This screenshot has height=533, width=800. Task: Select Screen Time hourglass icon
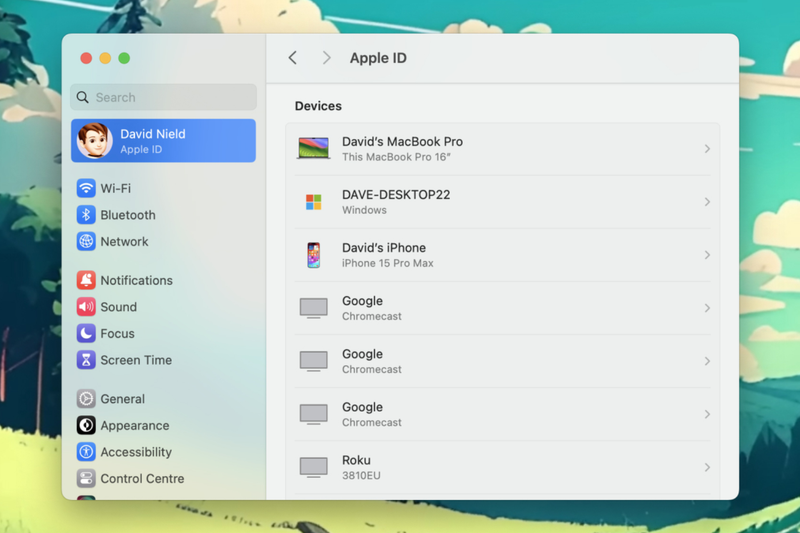click(x=86, y=360)
